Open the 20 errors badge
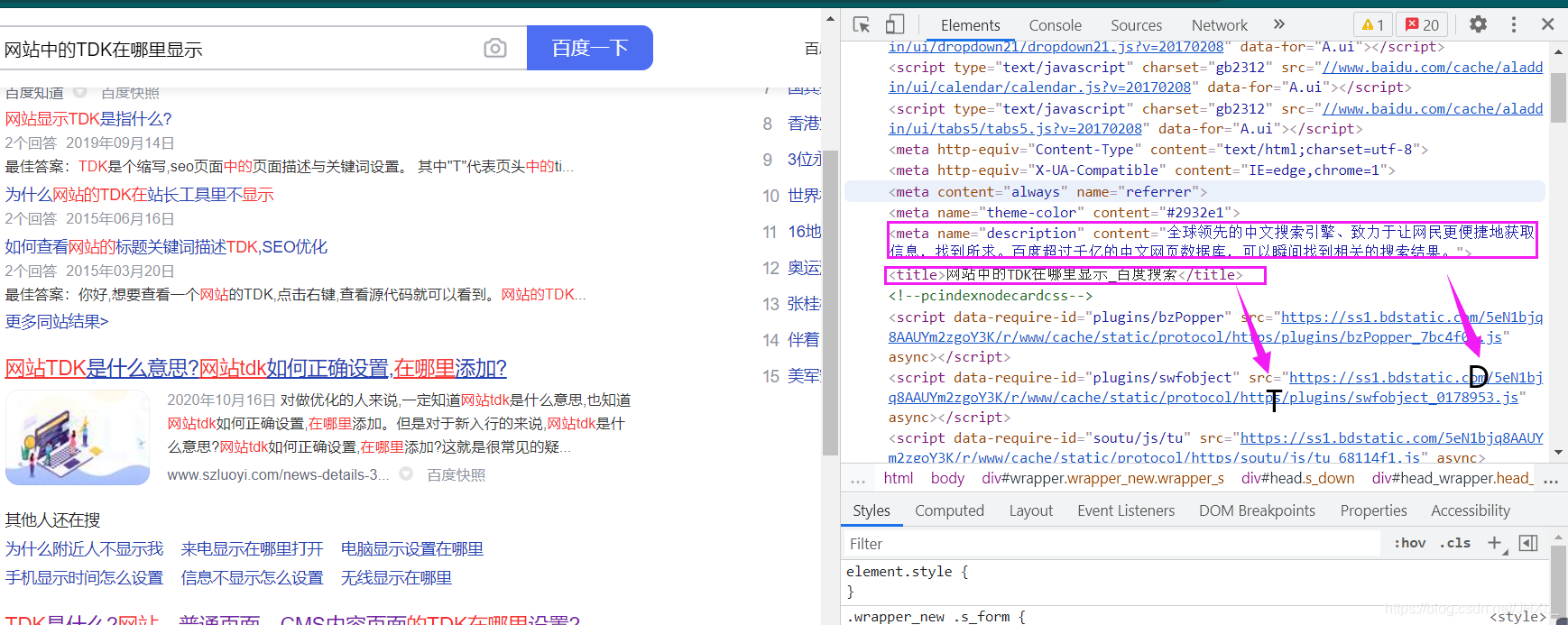The width and height of the screenshot is (1568, 625). point(1423,25)
